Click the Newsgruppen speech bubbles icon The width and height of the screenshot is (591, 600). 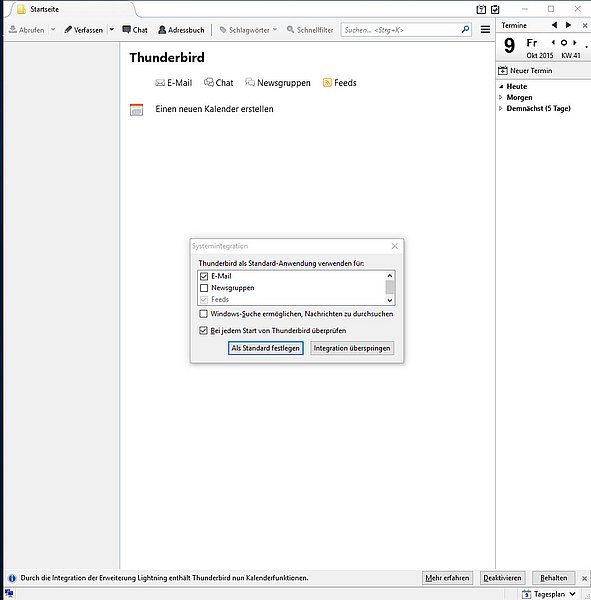(250, 82)
